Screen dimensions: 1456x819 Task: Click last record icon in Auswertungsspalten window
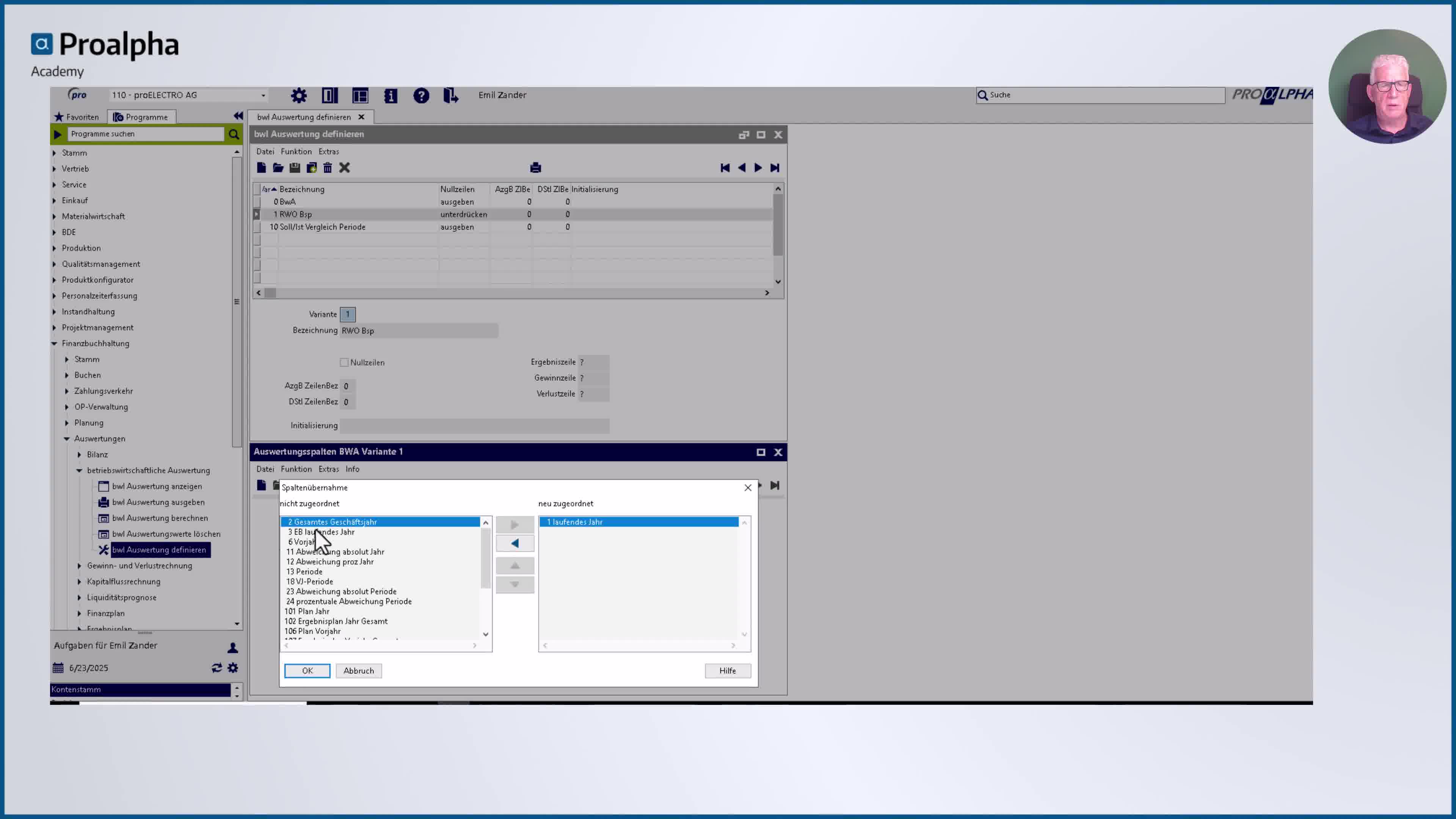point(775,485)
